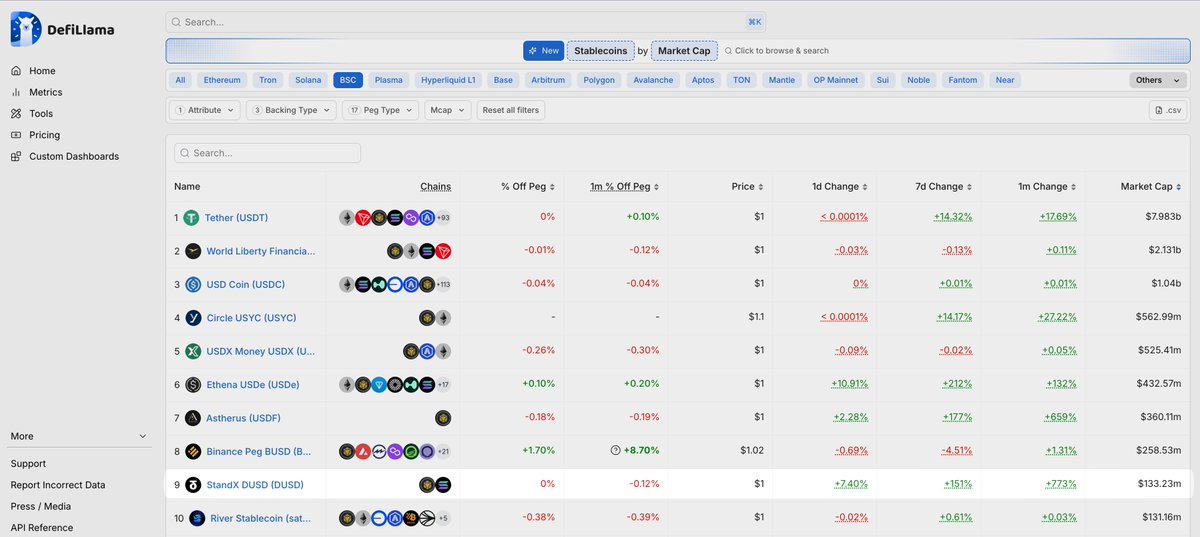The height and width of the screenshot is (537, 1200).
Task: Open USD Coin (USDC) stablecoin page
Action: [244, 284]
